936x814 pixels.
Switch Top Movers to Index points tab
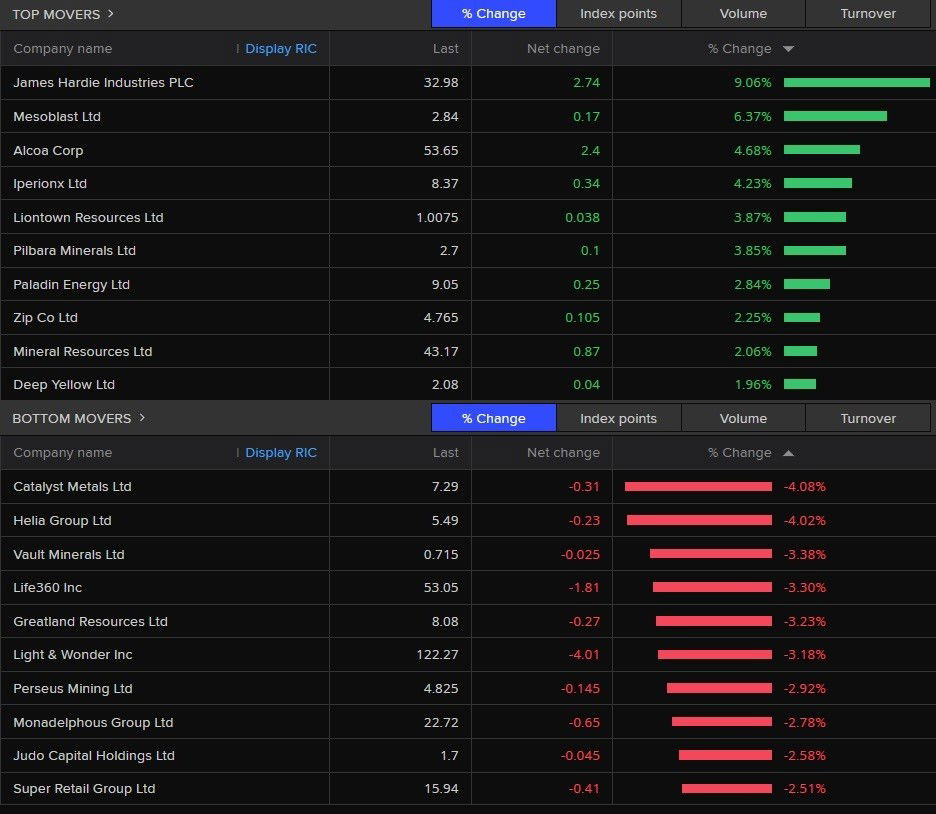coord(618,14)
